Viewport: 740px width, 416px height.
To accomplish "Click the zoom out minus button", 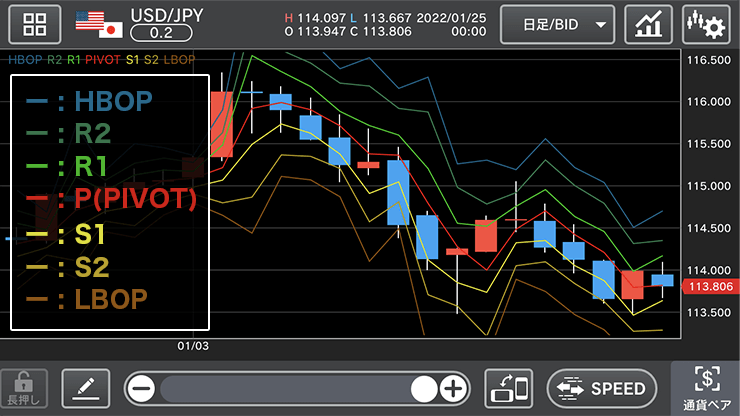I will 142,388.
